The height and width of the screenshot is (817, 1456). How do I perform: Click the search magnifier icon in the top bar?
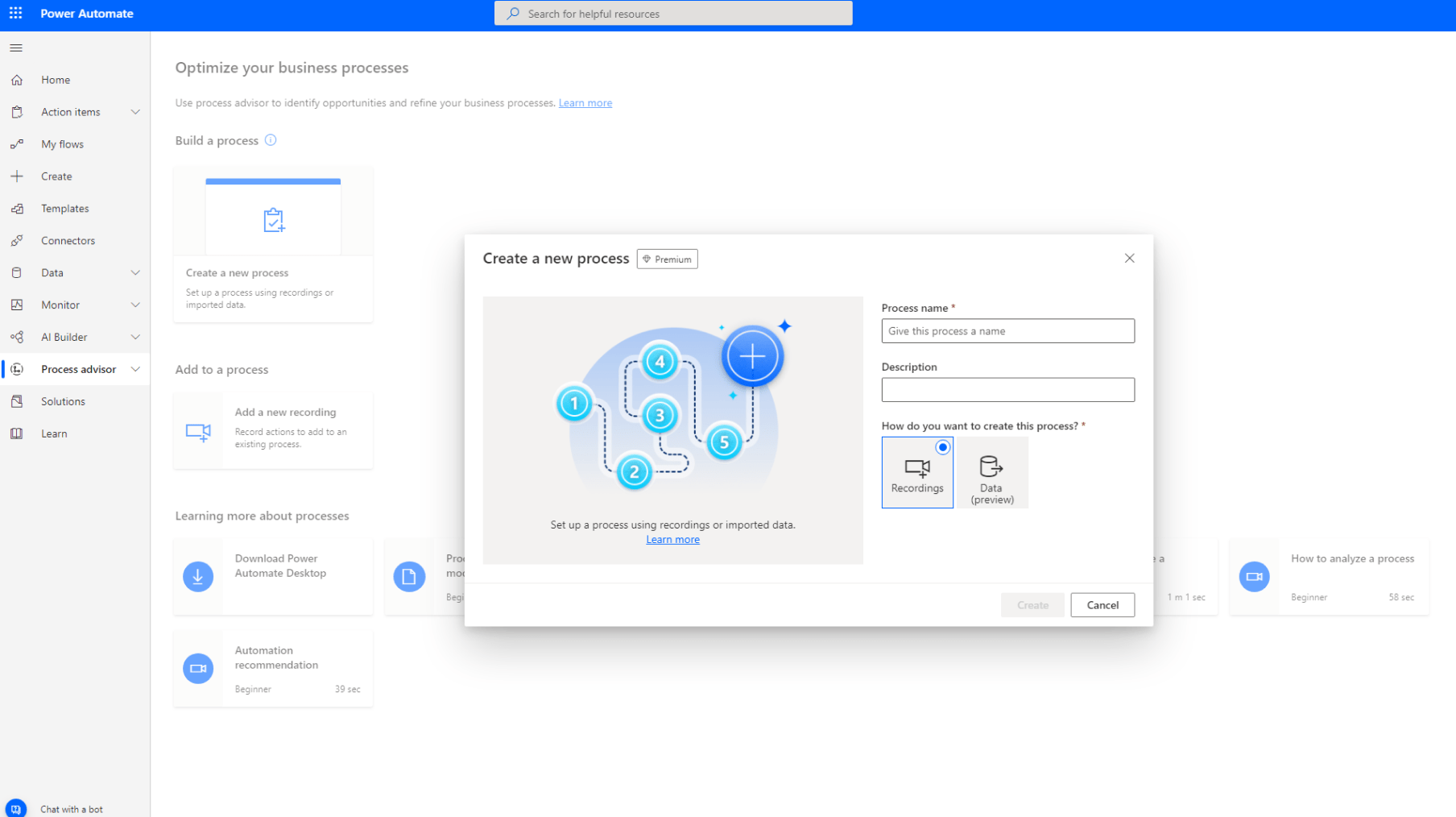[513, 14]
